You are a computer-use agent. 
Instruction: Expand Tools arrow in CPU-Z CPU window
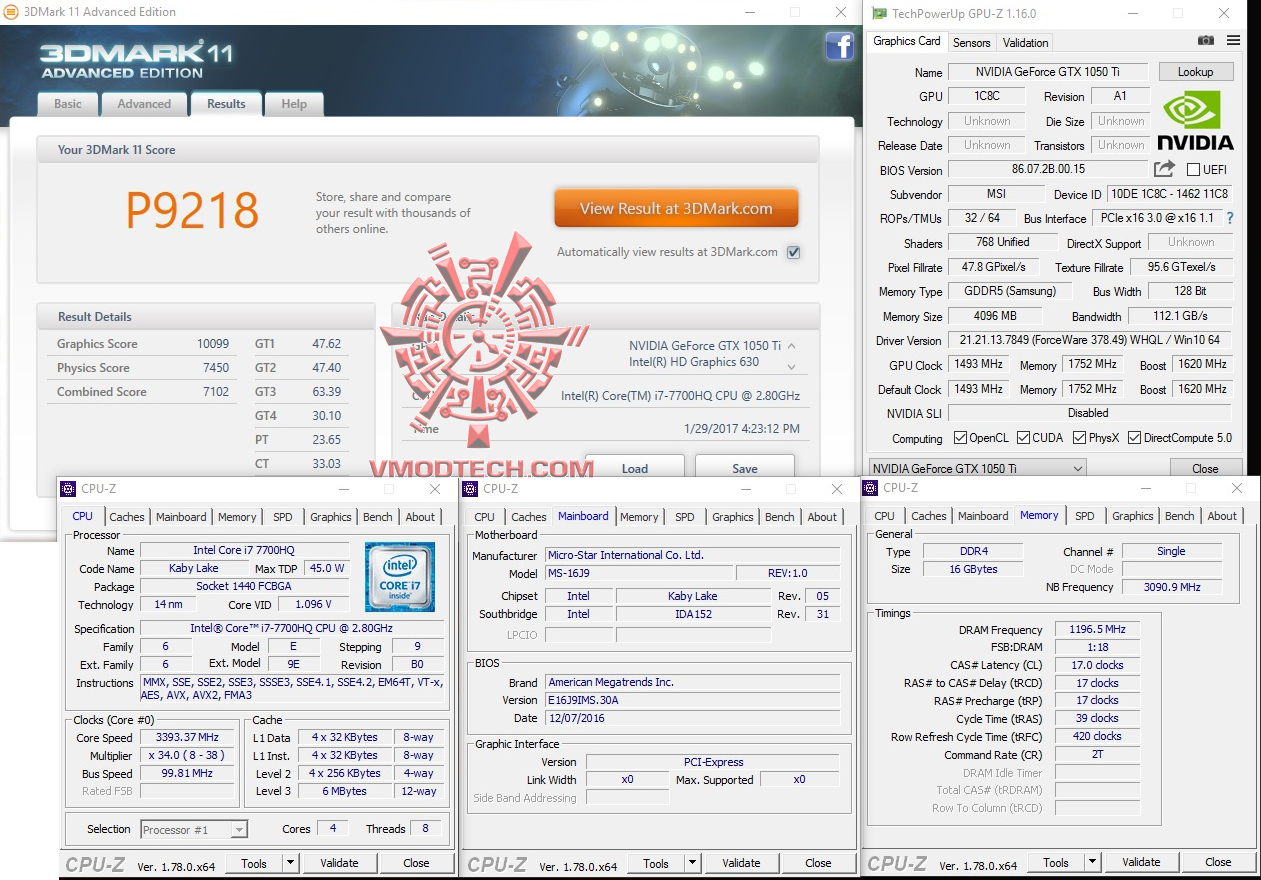click(290, 863)
